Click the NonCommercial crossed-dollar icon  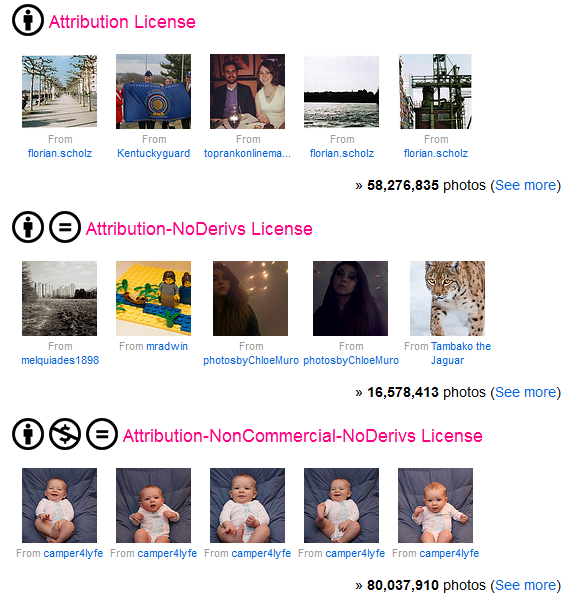pos(65,434)
